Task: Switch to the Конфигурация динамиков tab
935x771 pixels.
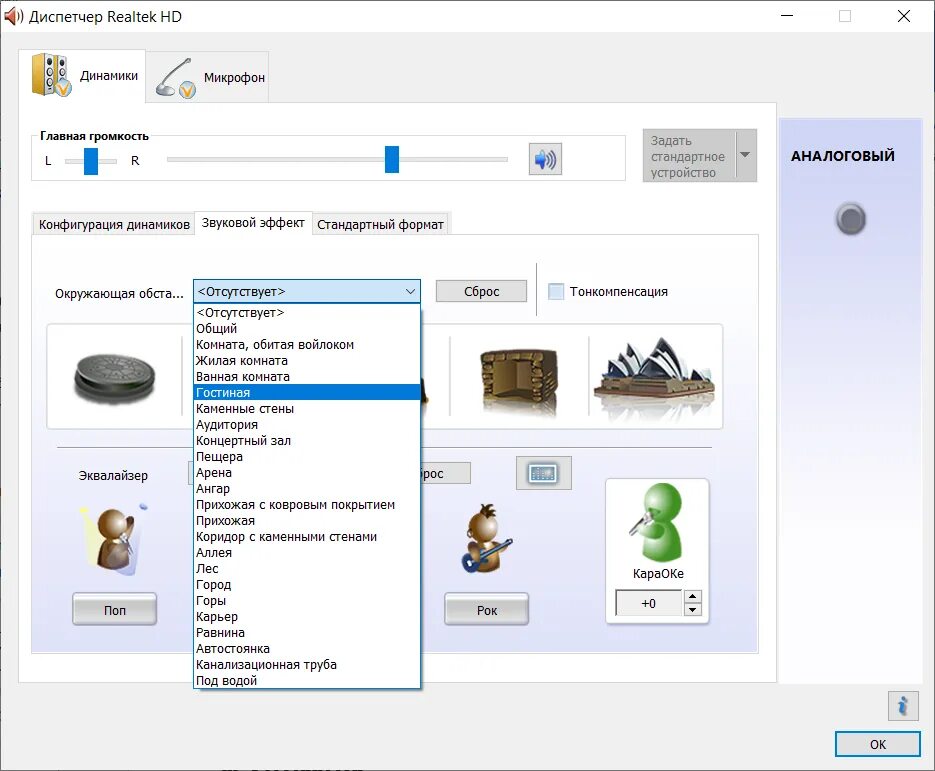Action: (x=111, y=224)
